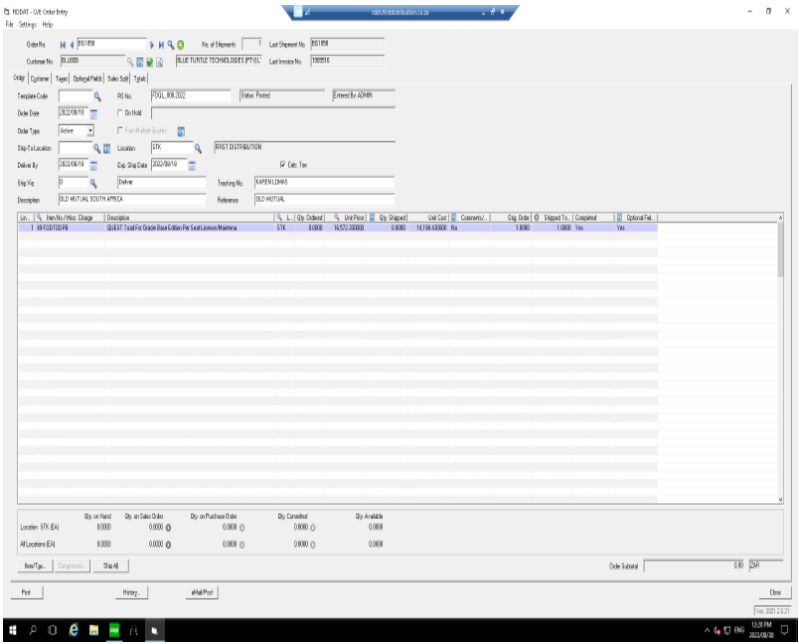Open the Order Date calendar picker

(x=94, y=113)
